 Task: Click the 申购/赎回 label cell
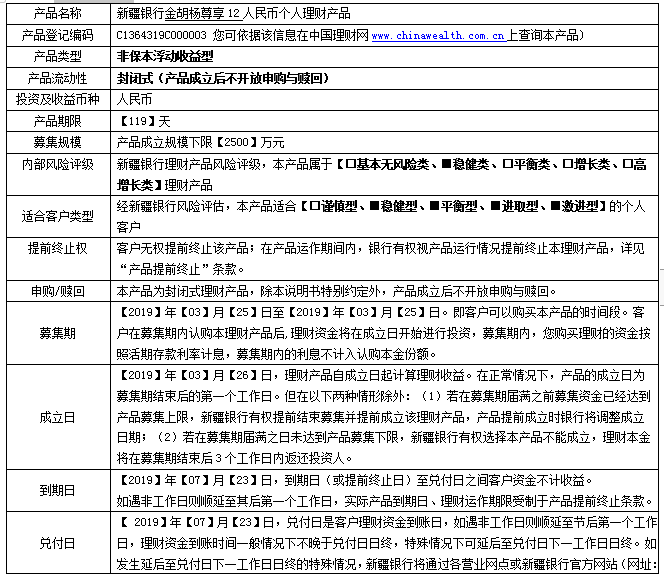click(x=58, y=291)
